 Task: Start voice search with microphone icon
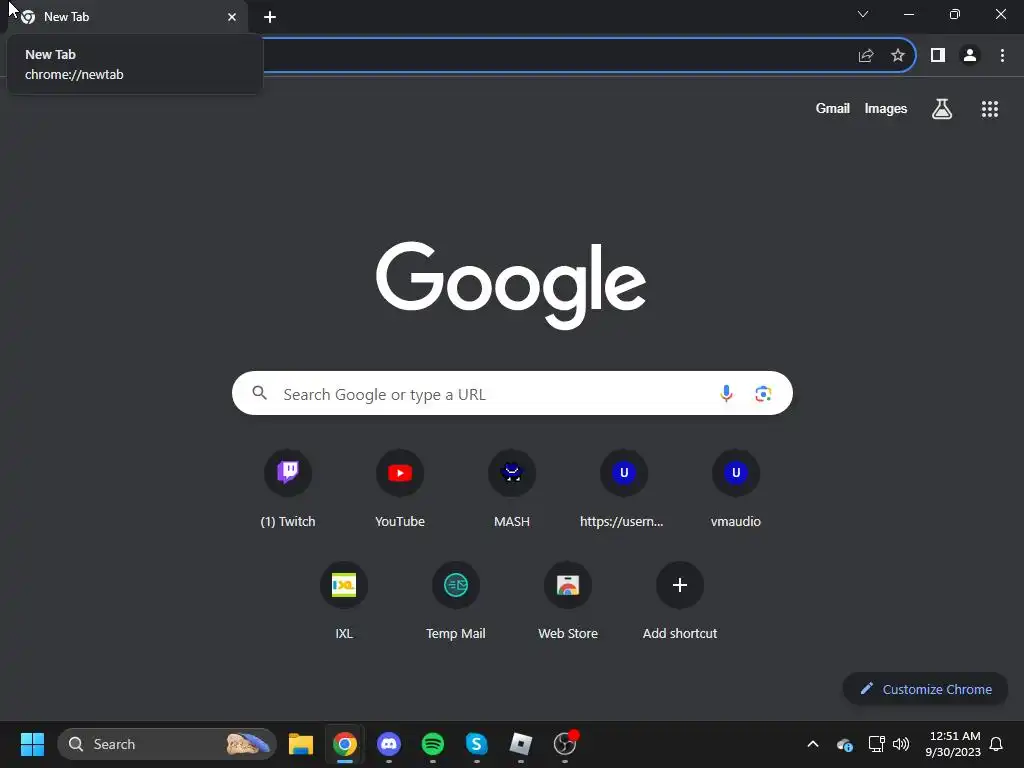click(726, 393)
